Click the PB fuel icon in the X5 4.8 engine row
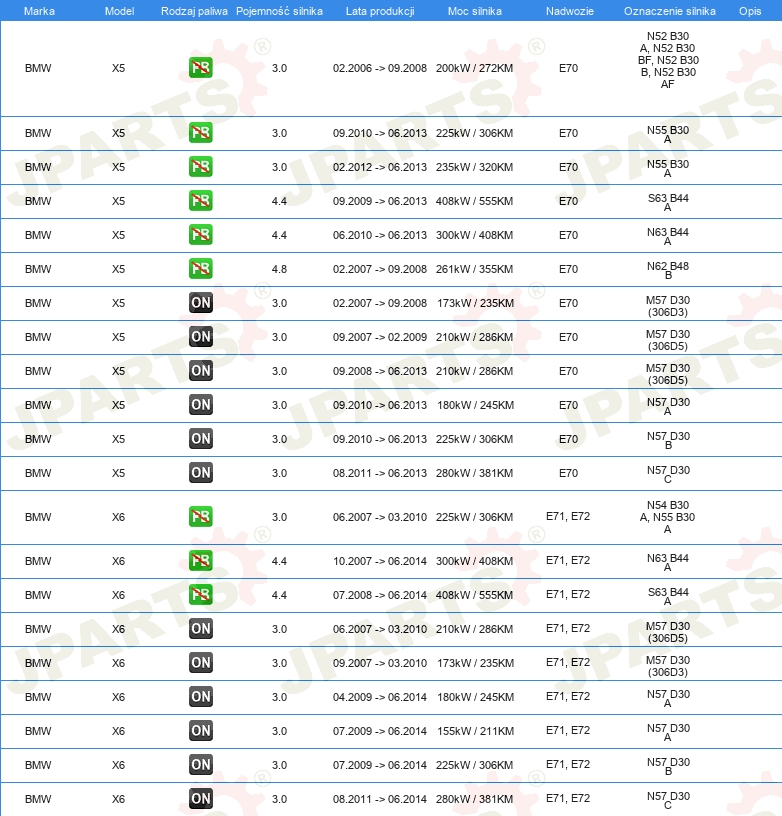This screenshot has width=782, height=816. click(200, 269)
